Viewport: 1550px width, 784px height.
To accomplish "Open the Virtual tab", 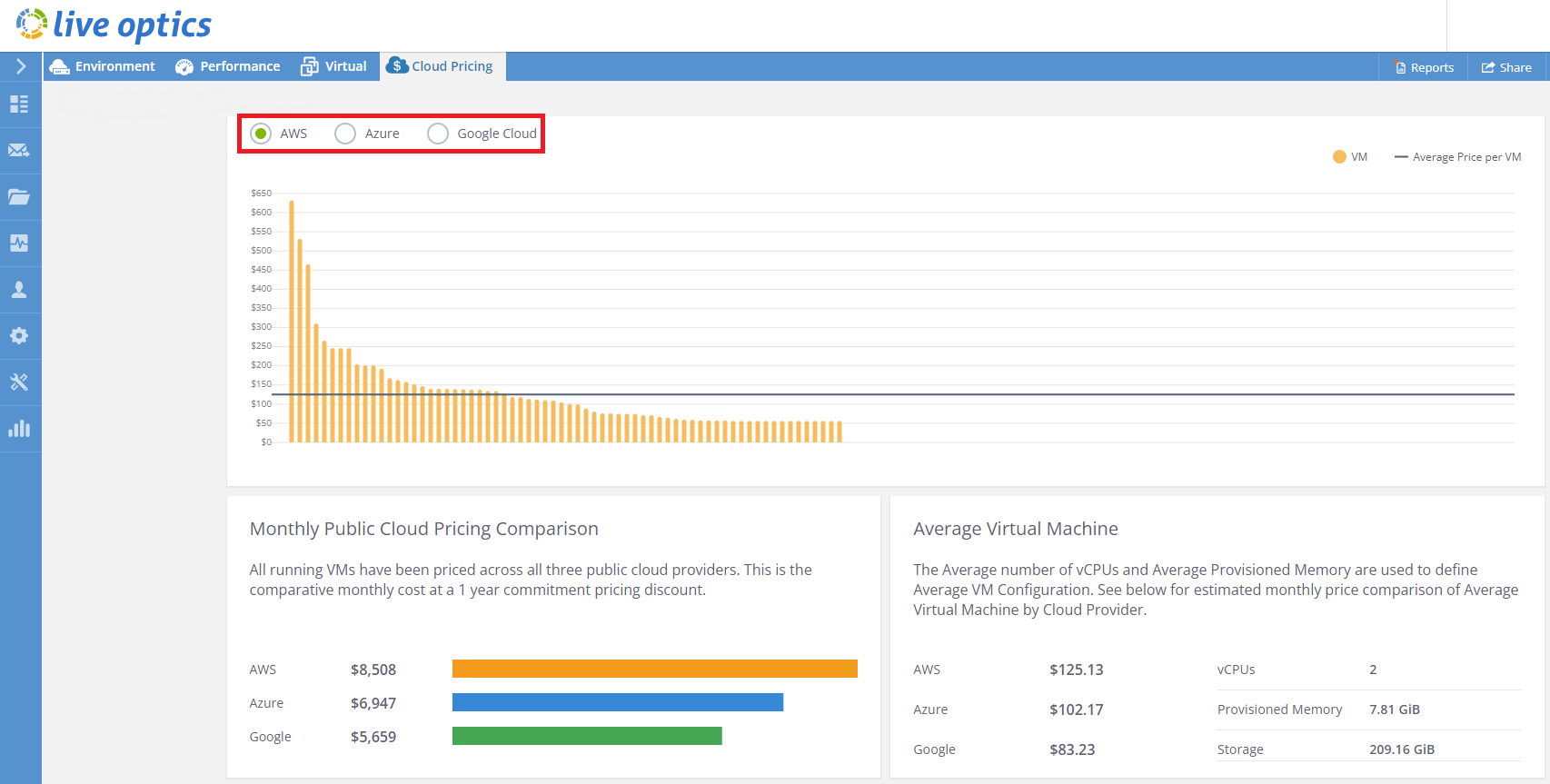I will pyautogui.click(x=334, y=66).
